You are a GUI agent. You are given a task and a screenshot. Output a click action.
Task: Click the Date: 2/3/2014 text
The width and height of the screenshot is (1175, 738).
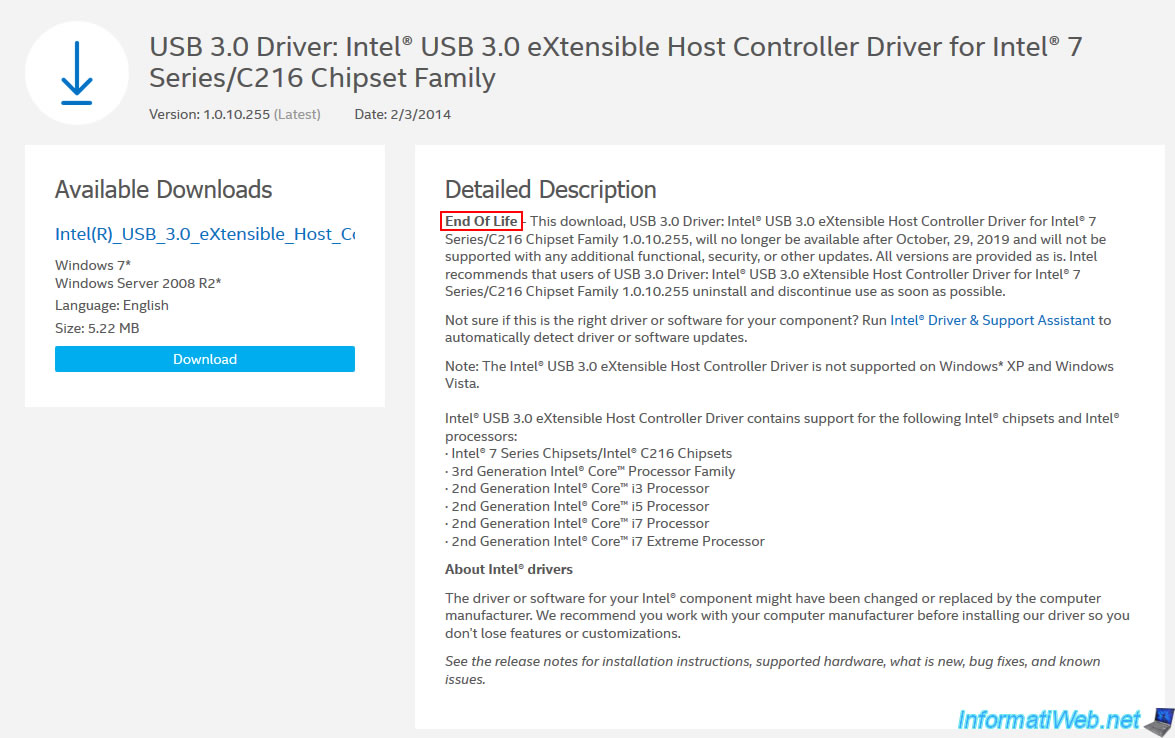402,115
